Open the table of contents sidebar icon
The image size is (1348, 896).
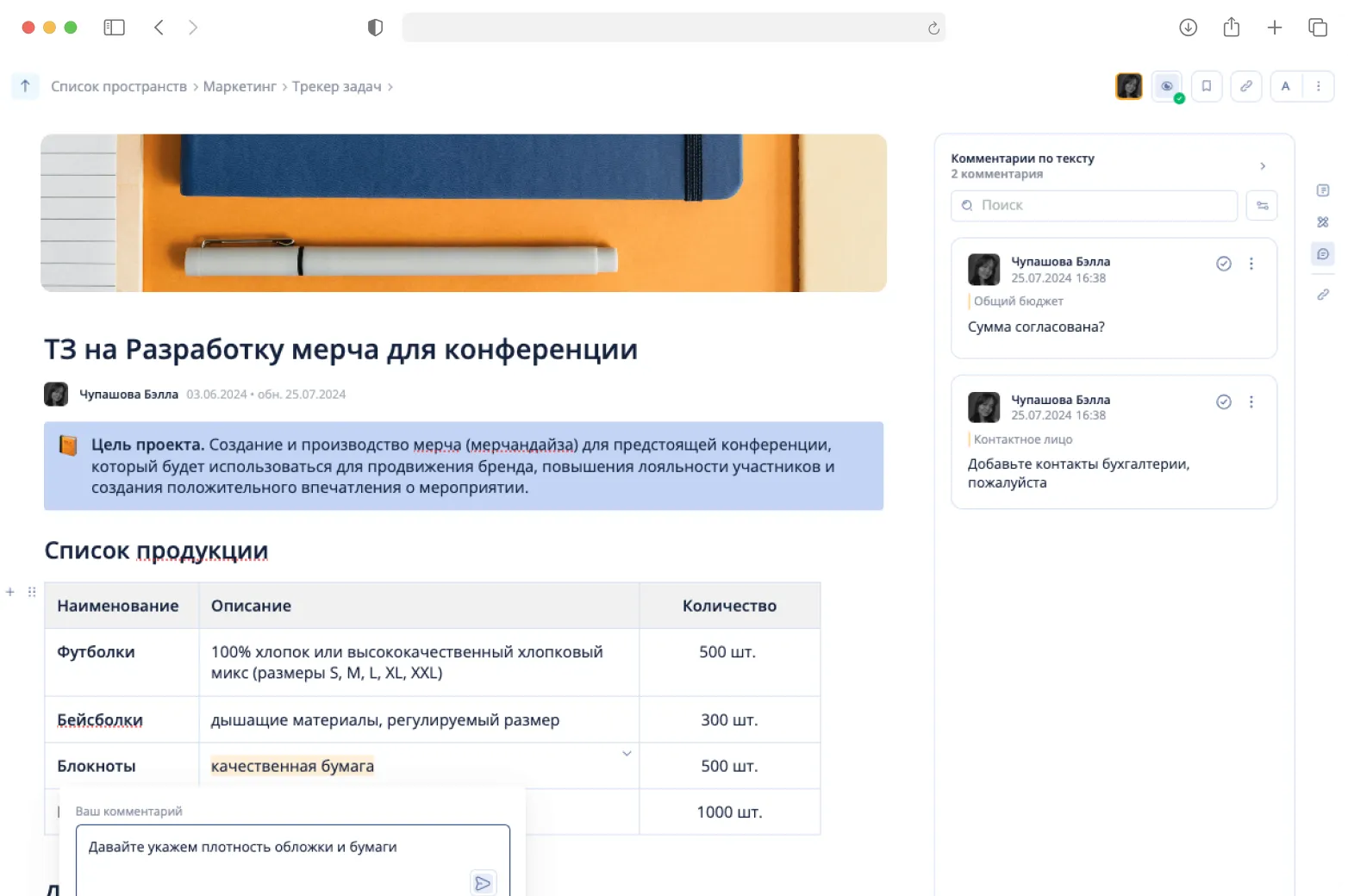coord(1323,190)
